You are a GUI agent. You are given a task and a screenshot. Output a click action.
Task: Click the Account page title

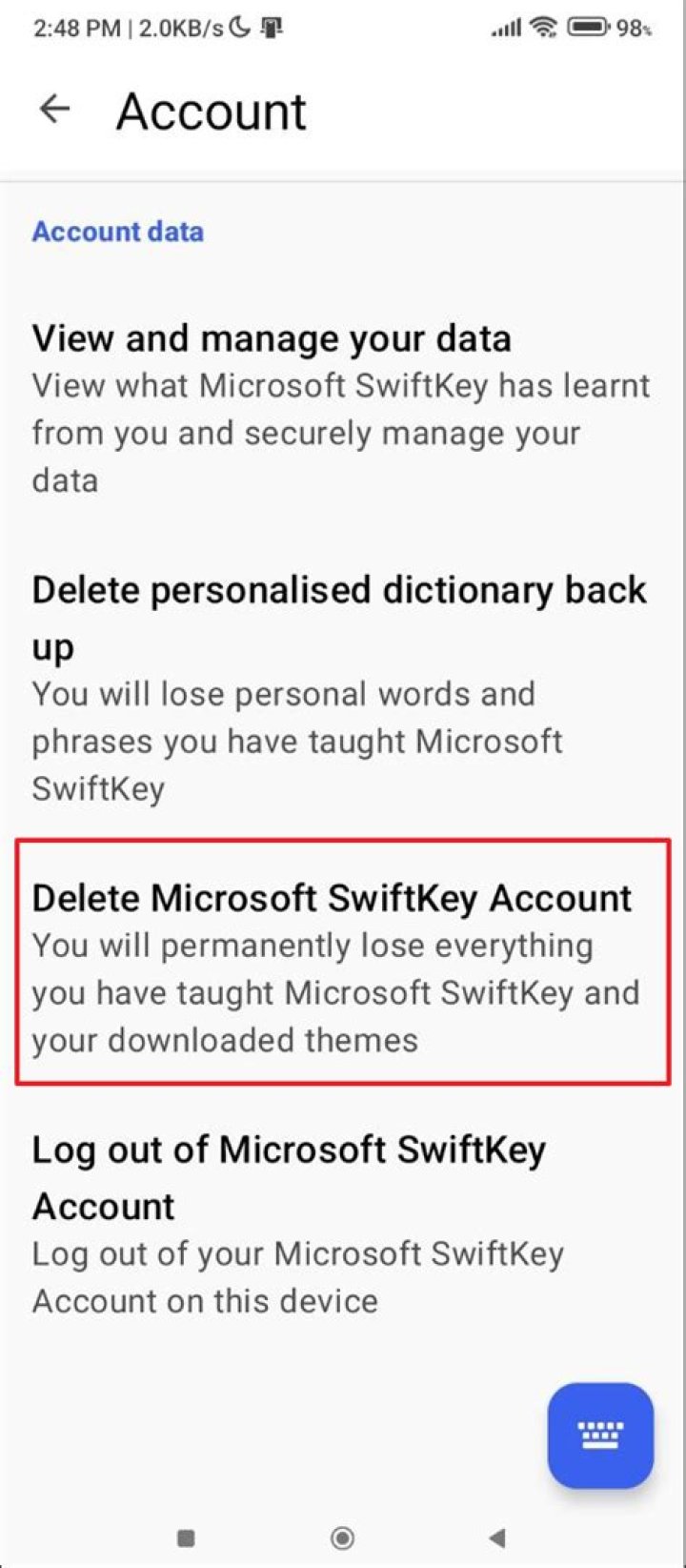(212, 112)
